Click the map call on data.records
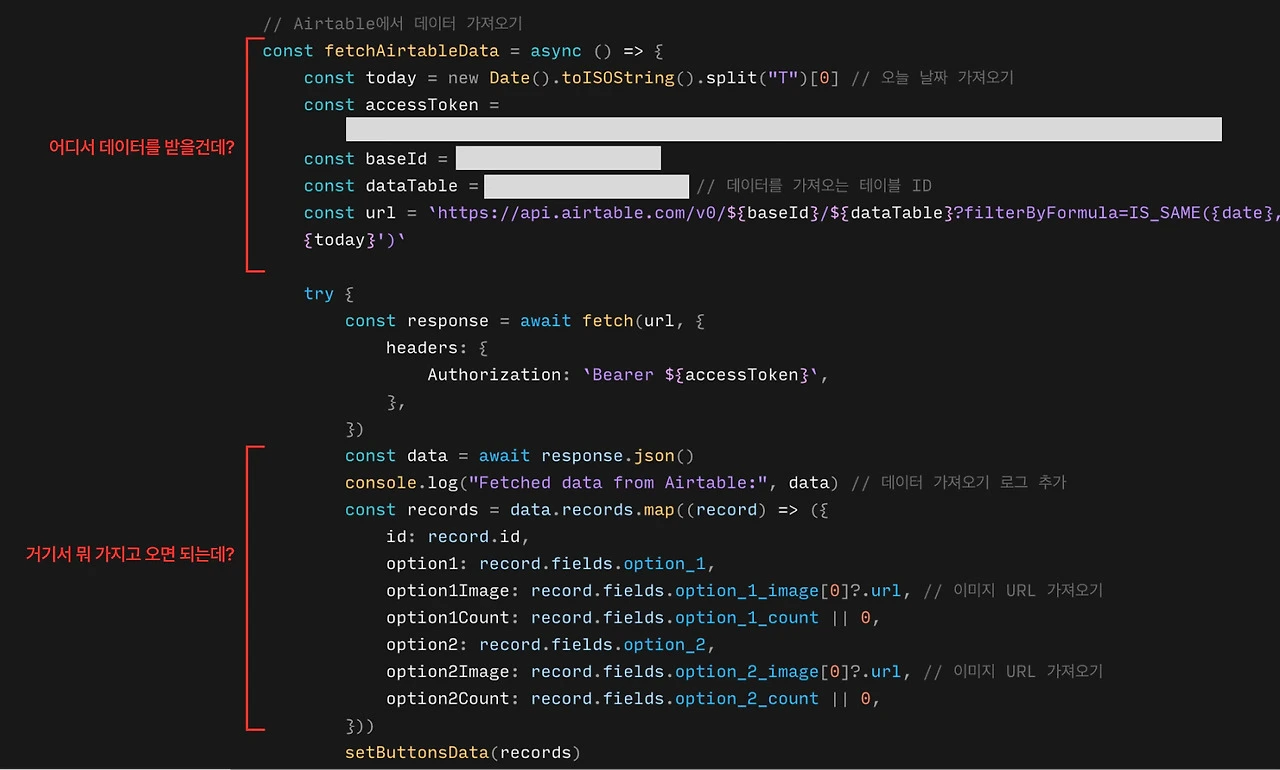Screen dimensions: 1280x770 pyautogui.click(x=659, y=510)
